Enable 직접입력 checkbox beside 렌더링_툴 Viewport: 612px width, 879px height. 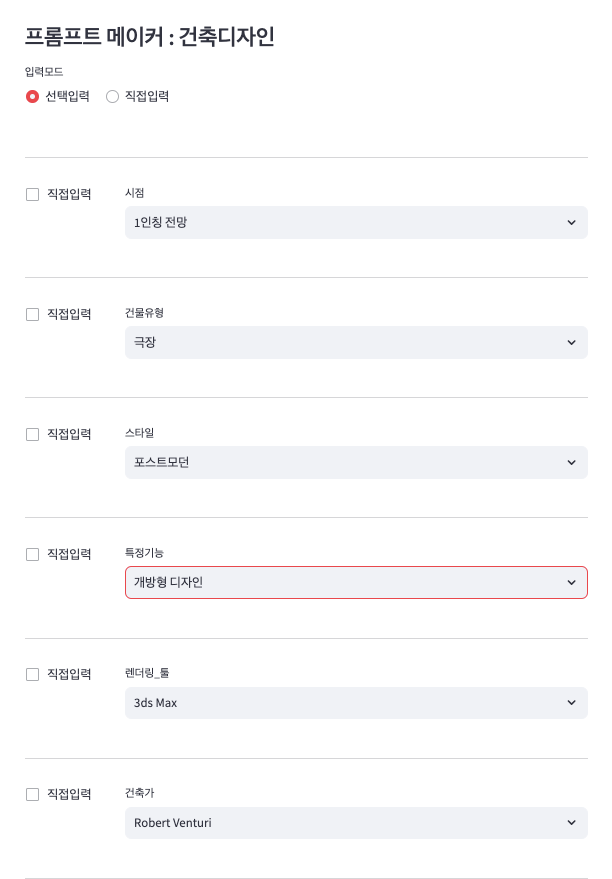(x=32, y=675)
